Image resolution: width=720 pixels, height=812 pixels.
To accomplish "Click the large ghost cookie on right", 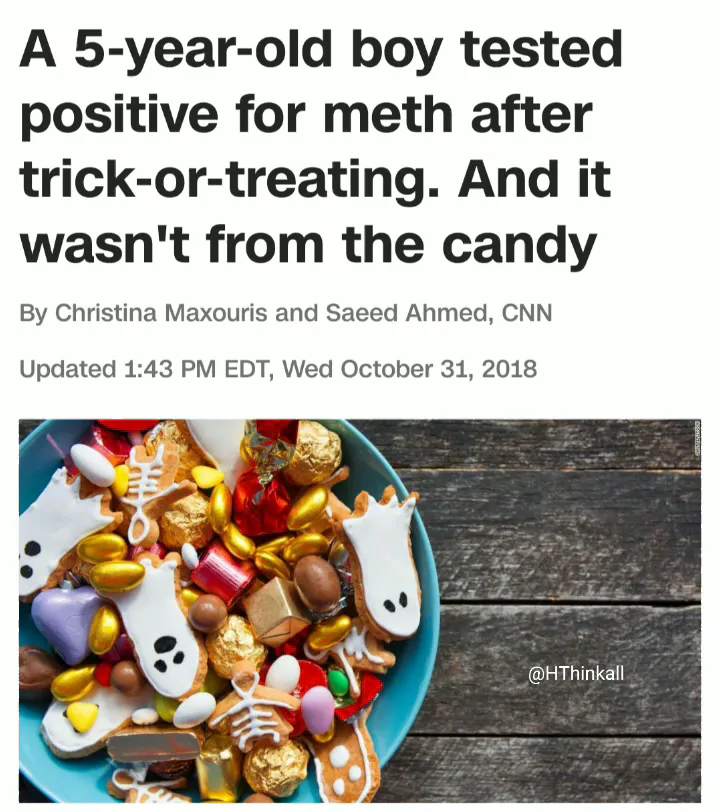I will [383, 564].
